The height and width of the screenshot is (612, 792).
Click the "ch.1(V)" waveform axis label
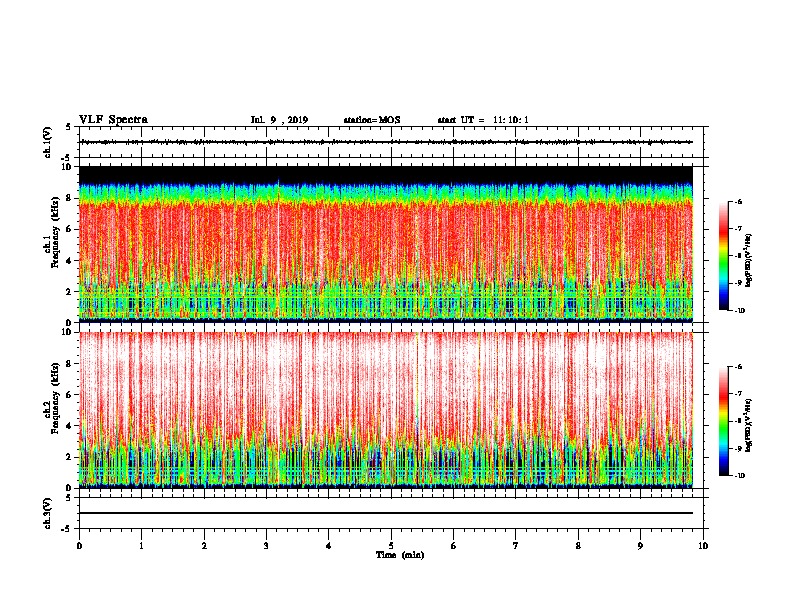pyautogui.click(x=48, y=142)
